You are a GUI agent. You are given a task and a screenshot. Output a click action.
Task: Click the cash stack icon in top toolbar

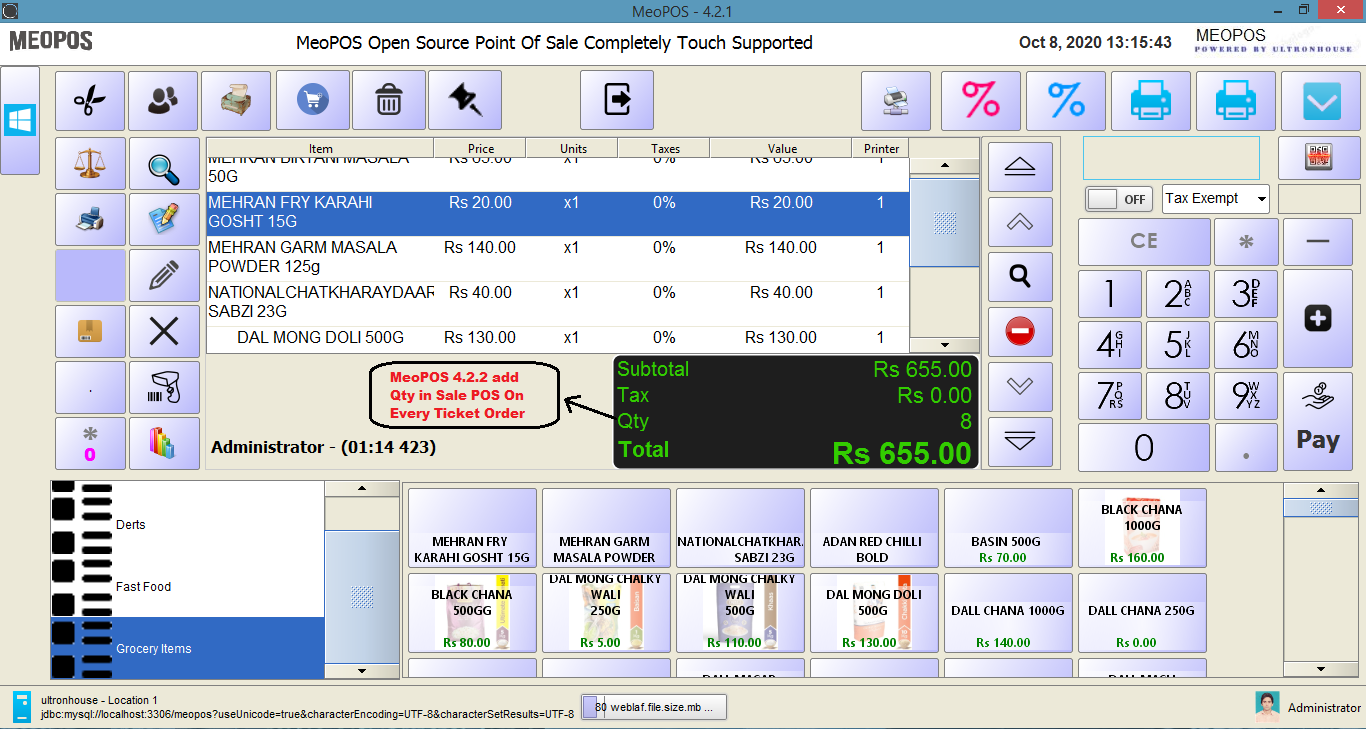(236, 100)
